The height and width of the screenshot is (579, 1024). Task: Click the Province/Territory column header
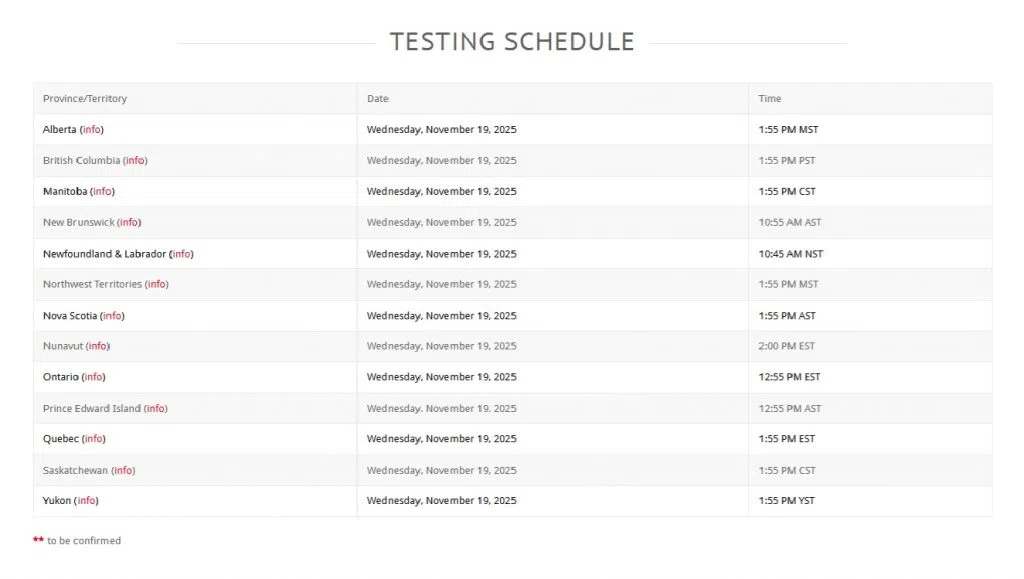click(85, 99)
